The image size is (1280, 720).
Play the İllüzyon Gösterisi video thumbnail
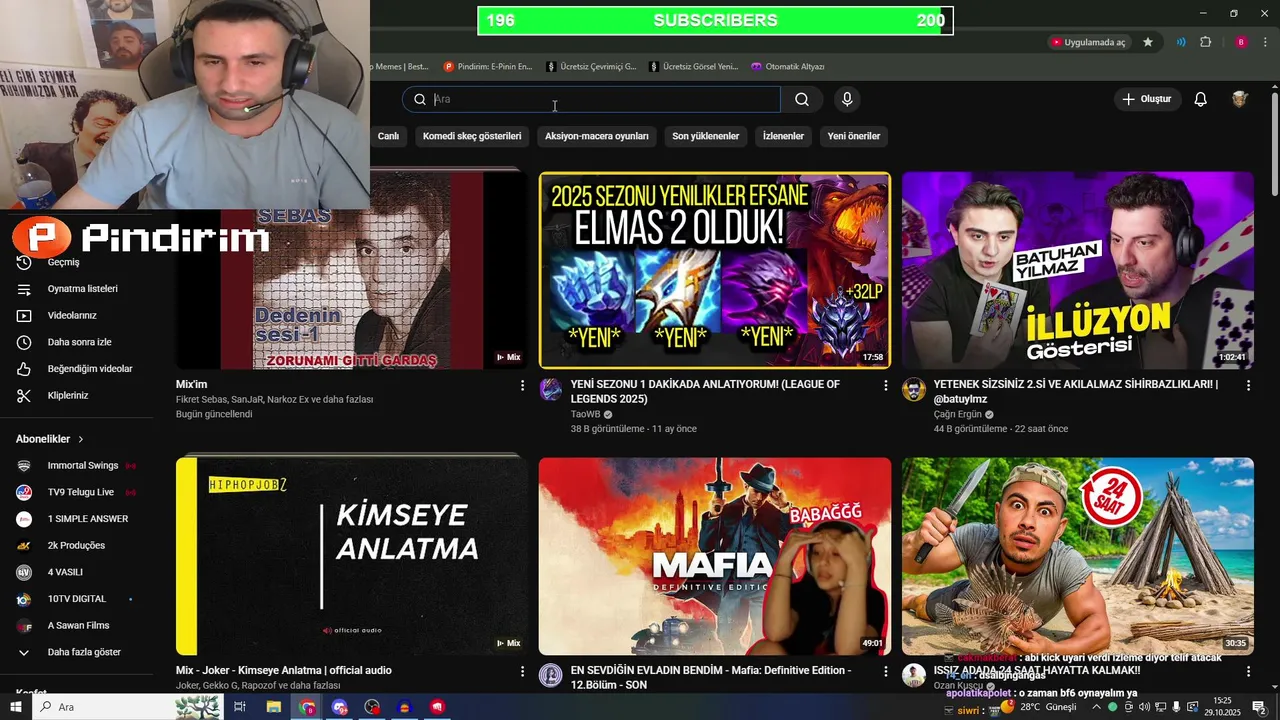pos(1078,270)
